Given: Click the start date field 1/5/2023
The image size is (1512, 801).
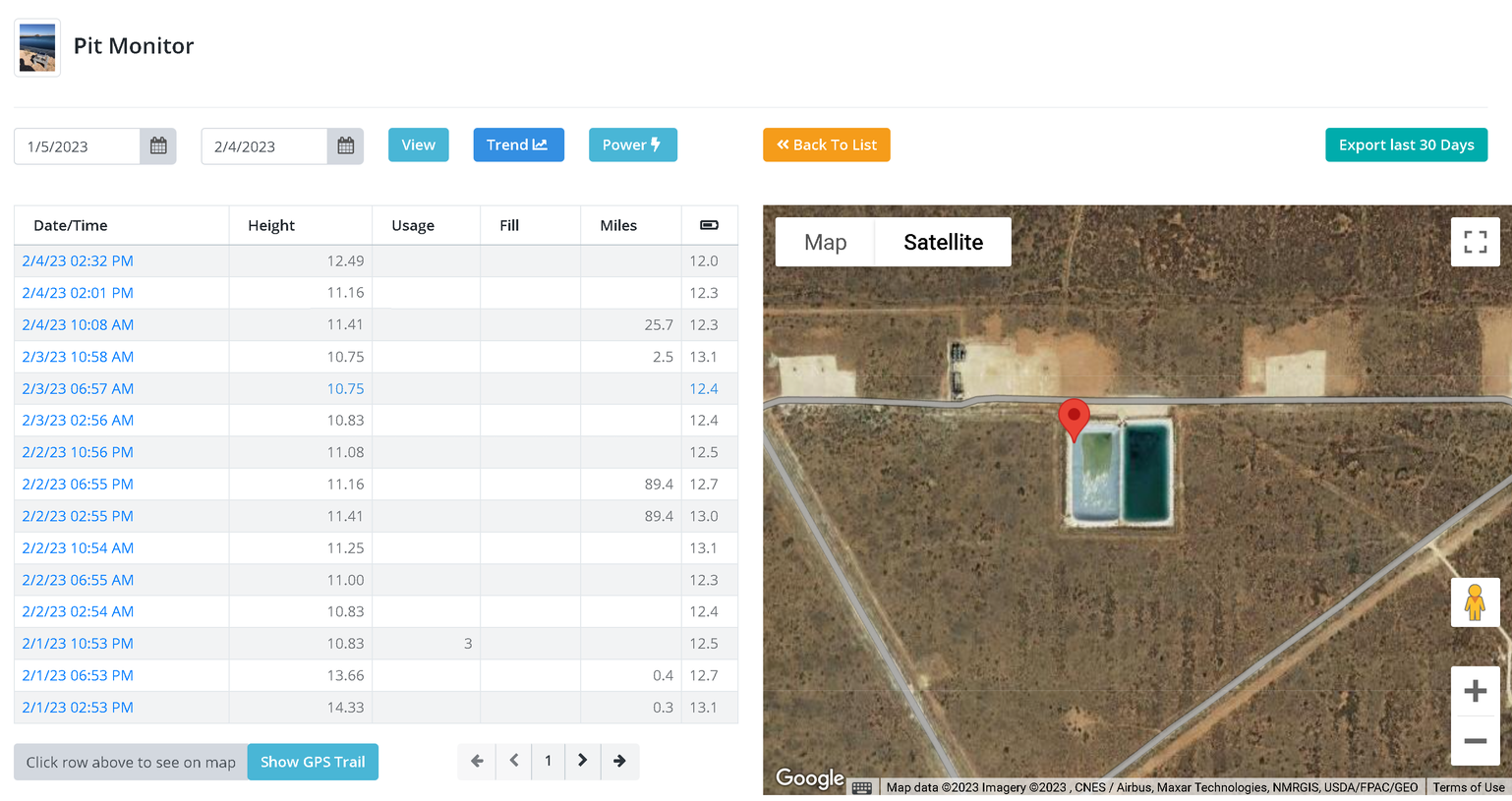Looking at the screenshot, I should click(77, 146).
